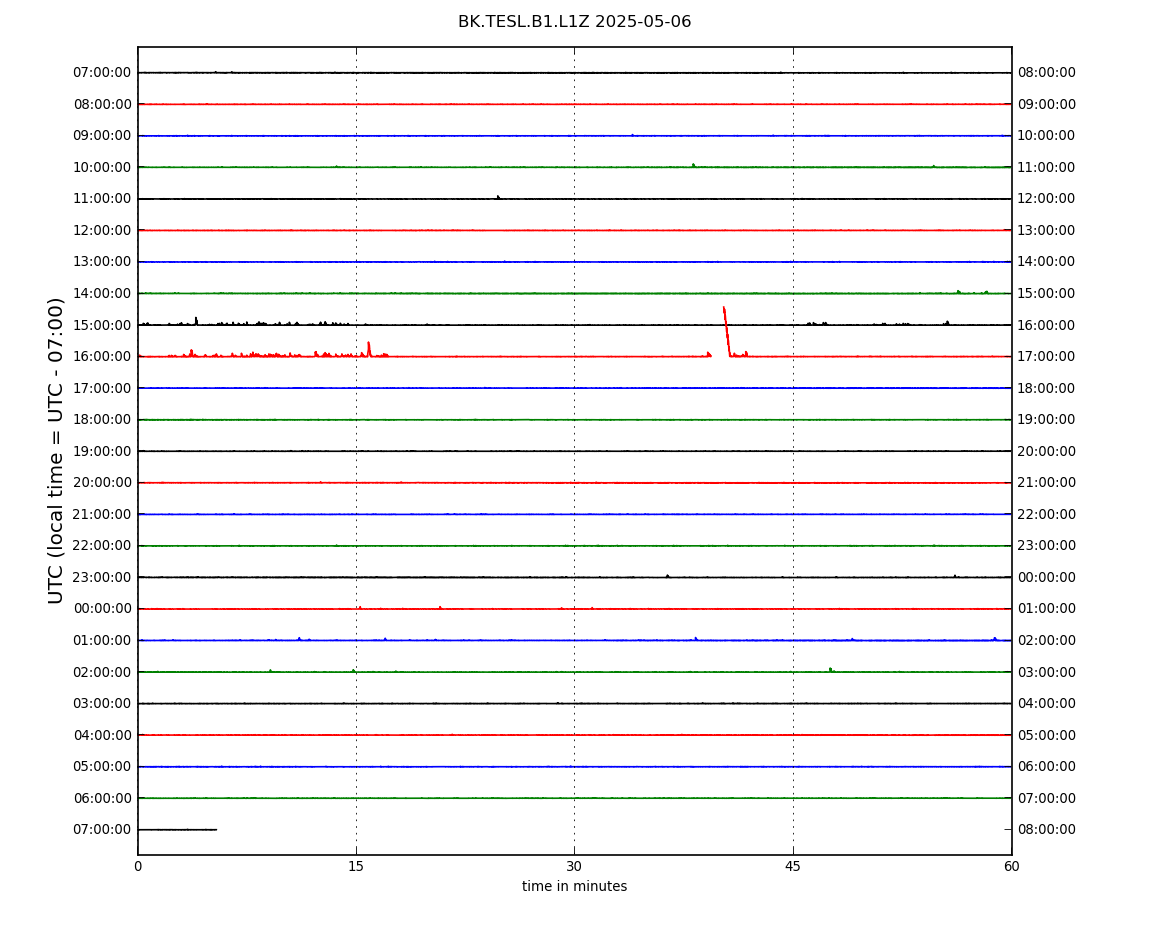The width and height of the screenshot is (1150, 950).
Task: Click right-axis end time label 02:00:00
Action: tap(1047, 640)
